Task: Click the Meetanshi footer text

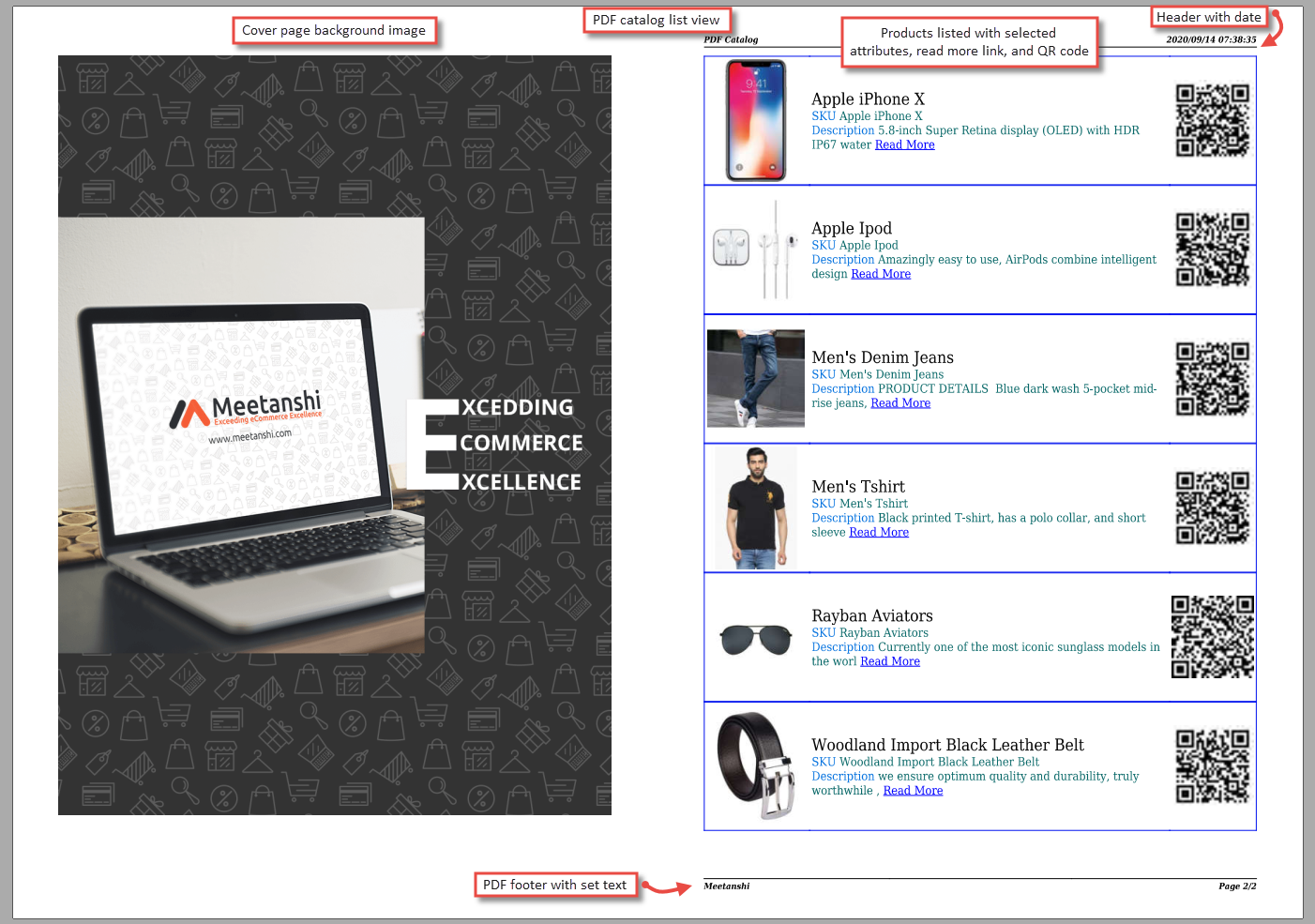Action: tap(727, 886)
